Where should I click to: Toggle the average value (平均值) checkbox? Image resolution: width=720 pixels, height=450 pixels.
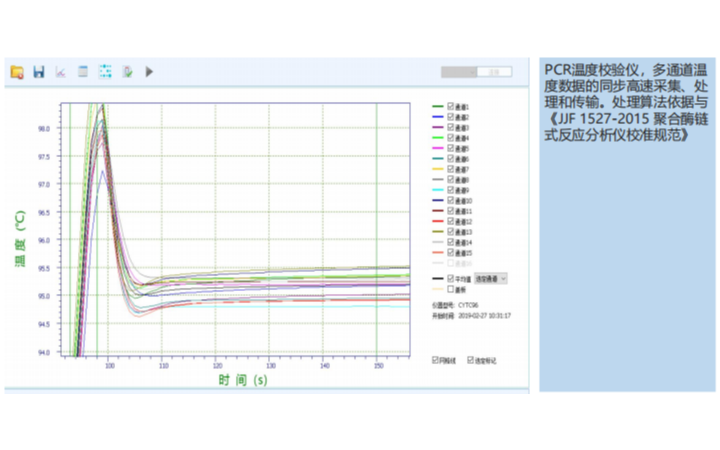click(450, 278)
